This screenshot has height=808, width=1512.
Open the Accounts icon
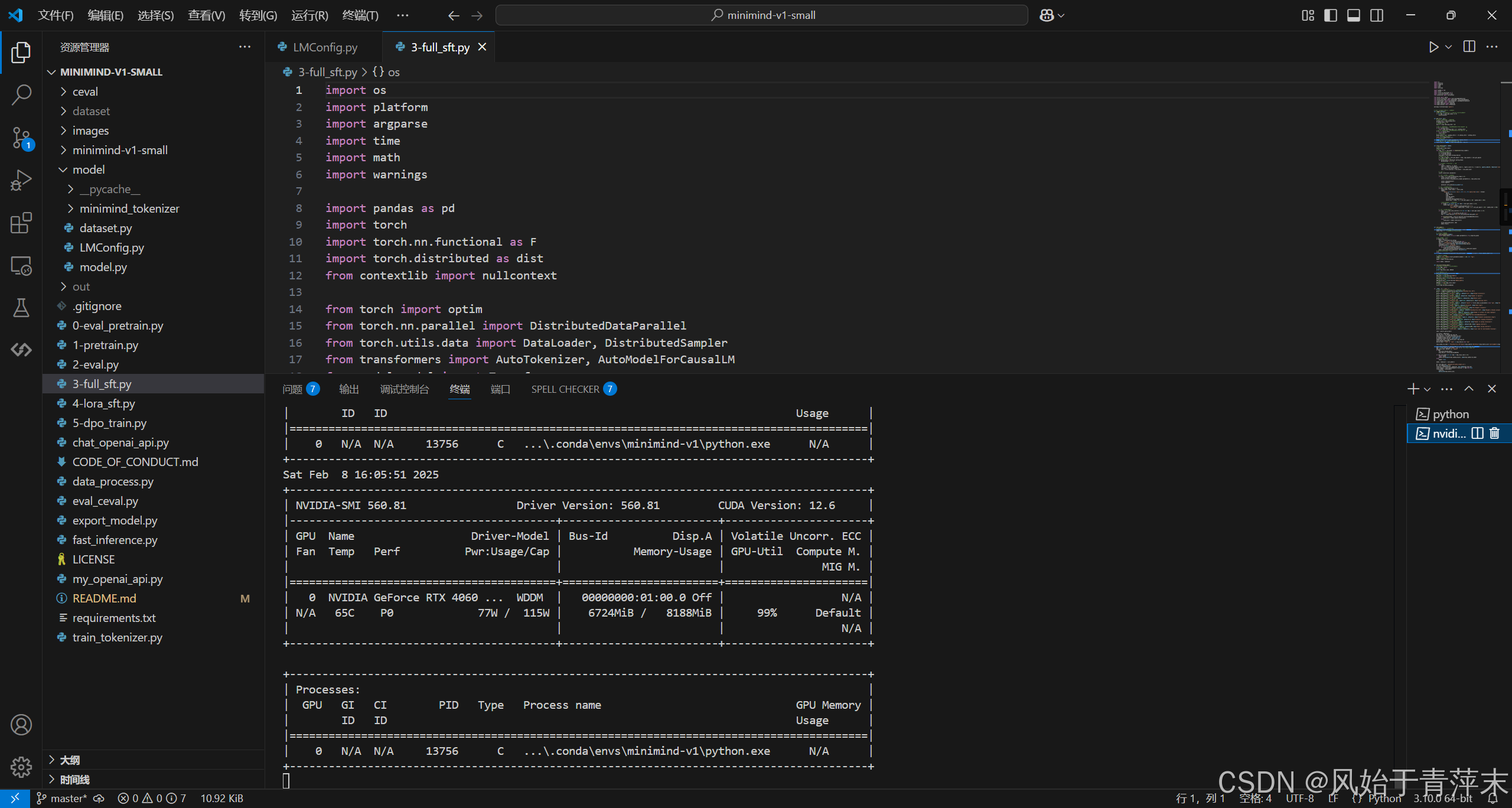click(x=21, y=725)
